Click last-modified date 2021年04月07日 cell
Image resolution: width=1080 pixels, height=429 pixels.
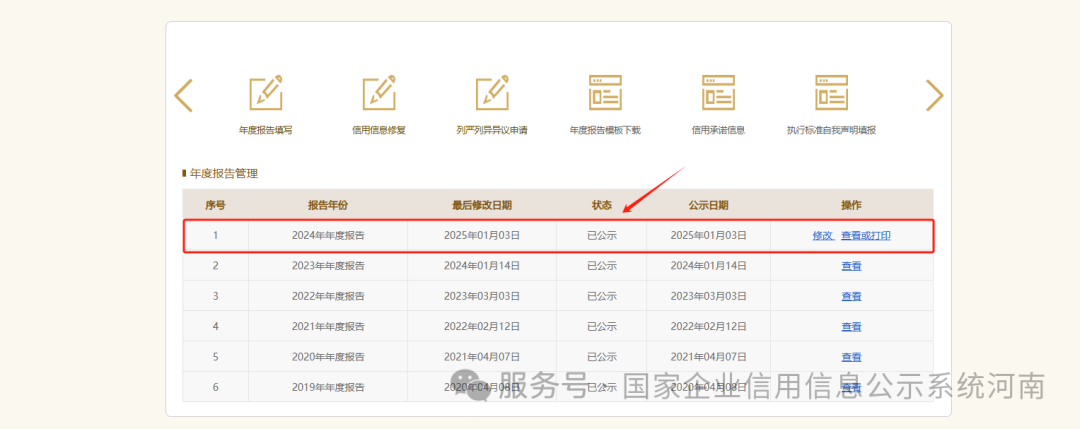(x=482, y=357)
